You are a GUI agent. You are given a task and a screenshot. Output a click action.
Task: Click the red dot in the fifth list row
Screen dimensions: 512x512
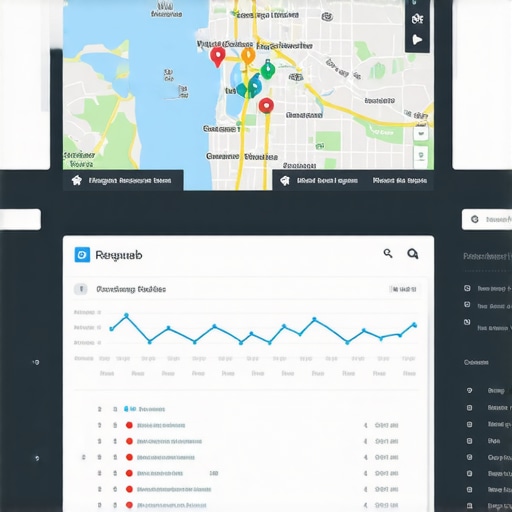point(129,489)
